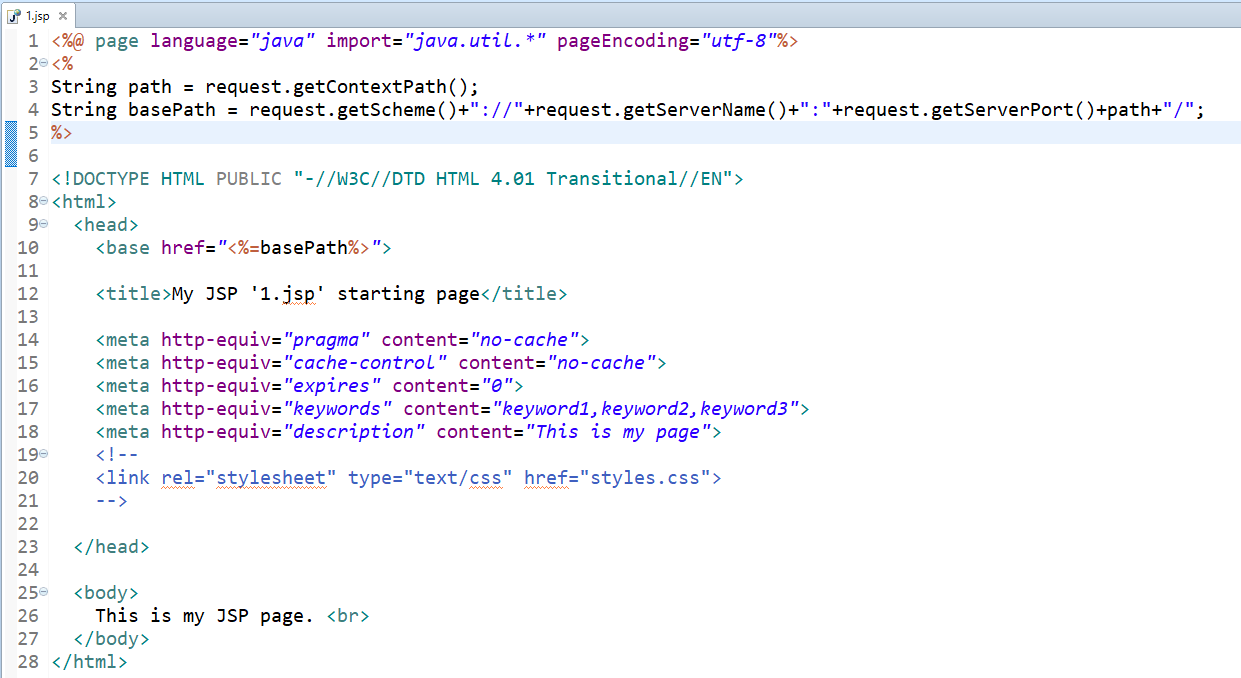Viewport: 1241px width, 678px height.
Task: Click the "description" http-equiv value
Action: [353, 432]
